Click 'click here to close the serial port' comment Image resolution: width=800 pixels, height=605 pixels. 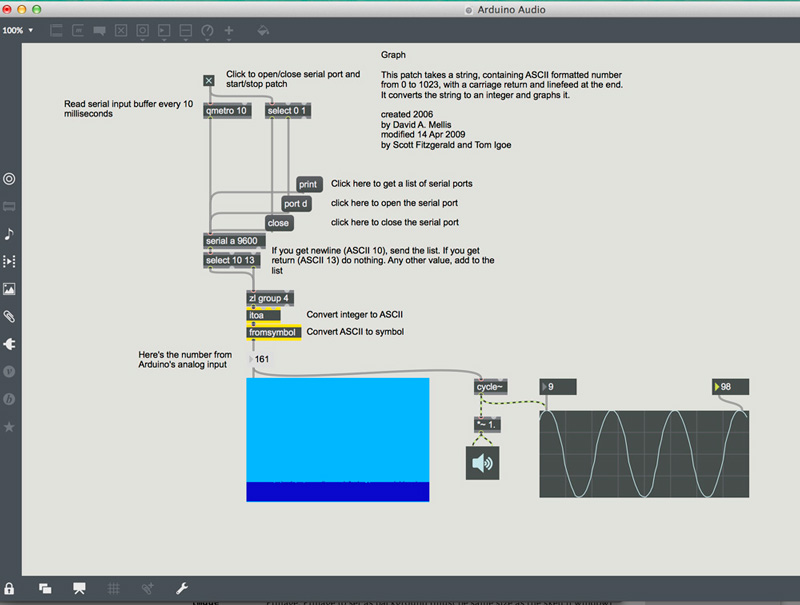395,222
